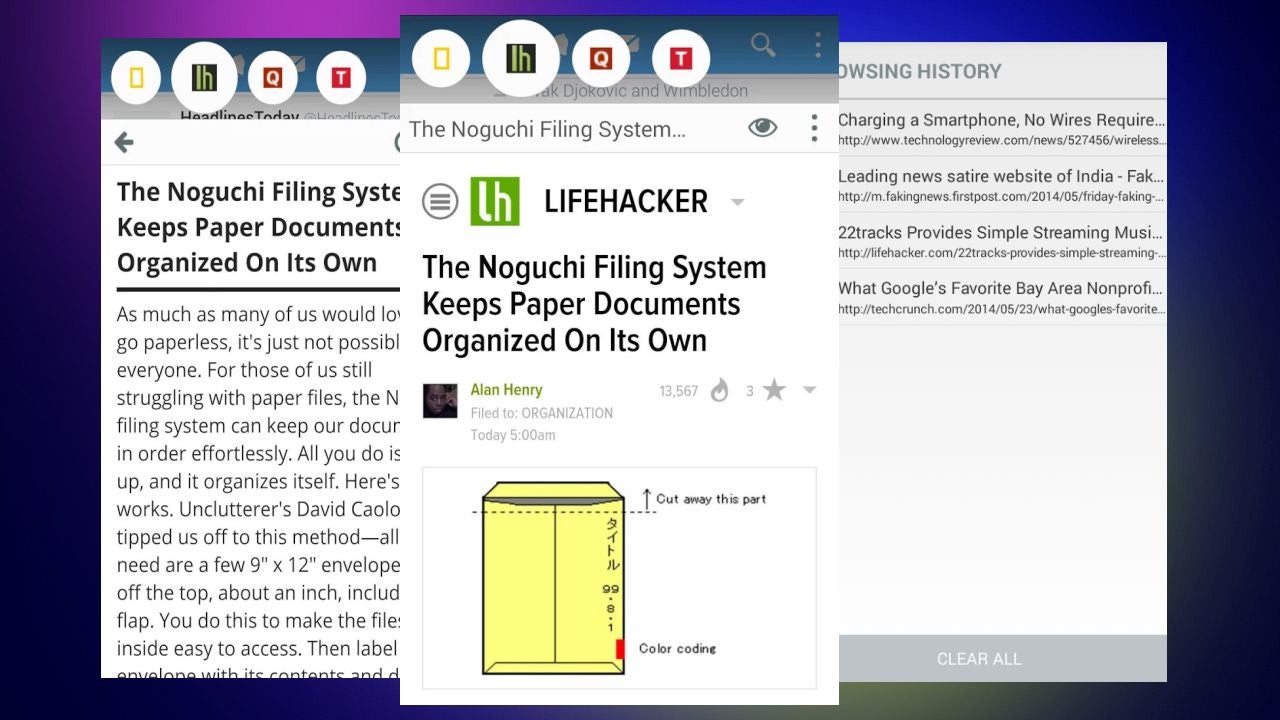Expand the dropdown arrow beside the star

coord(810,390)
